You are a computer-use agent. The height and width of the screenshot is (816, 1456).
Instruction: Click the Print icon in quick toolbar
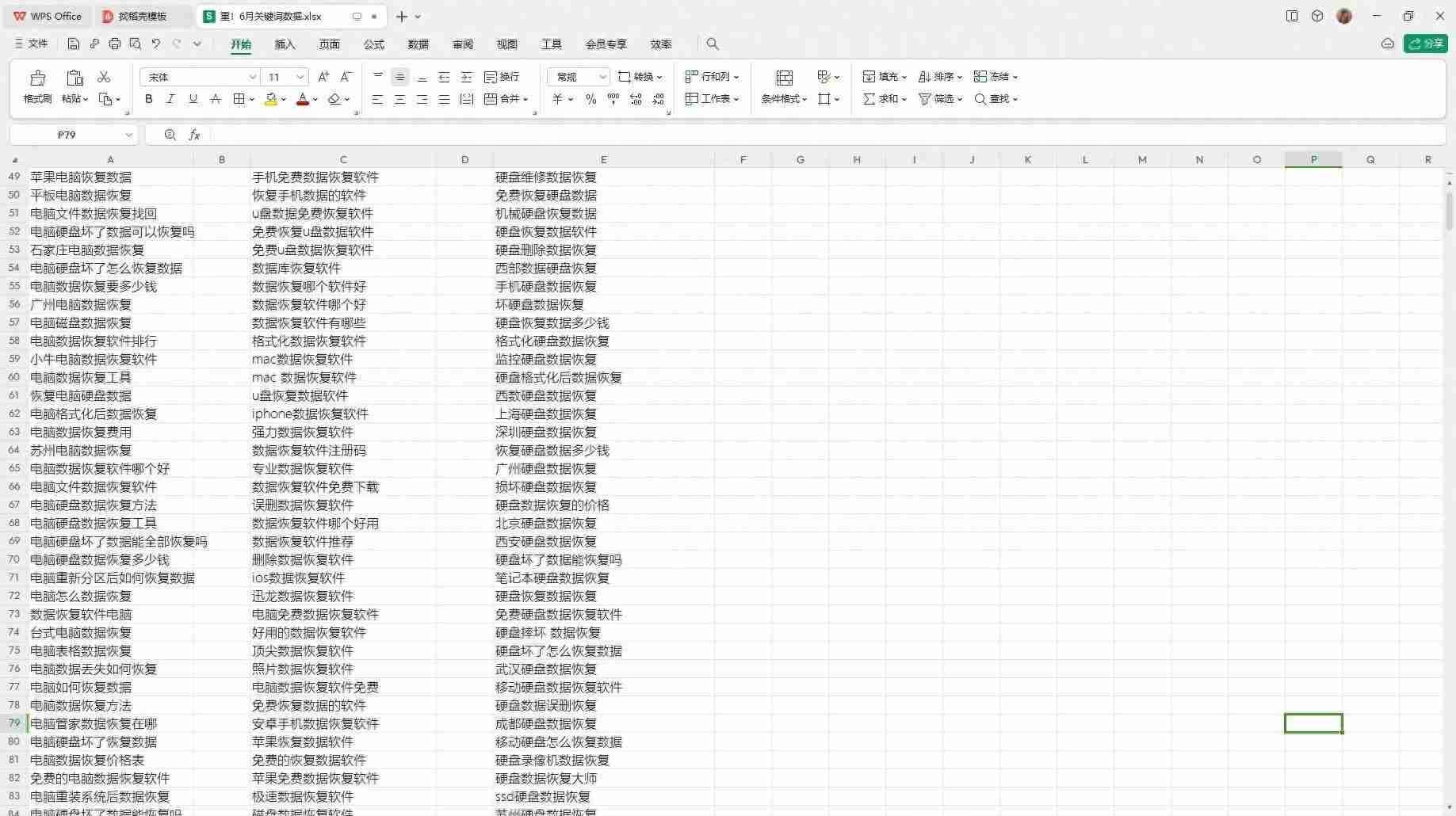(115, 44)
